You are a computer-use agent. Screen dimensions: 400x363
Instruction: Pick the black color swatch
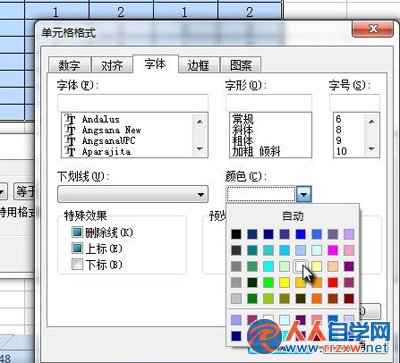[236, 234]
